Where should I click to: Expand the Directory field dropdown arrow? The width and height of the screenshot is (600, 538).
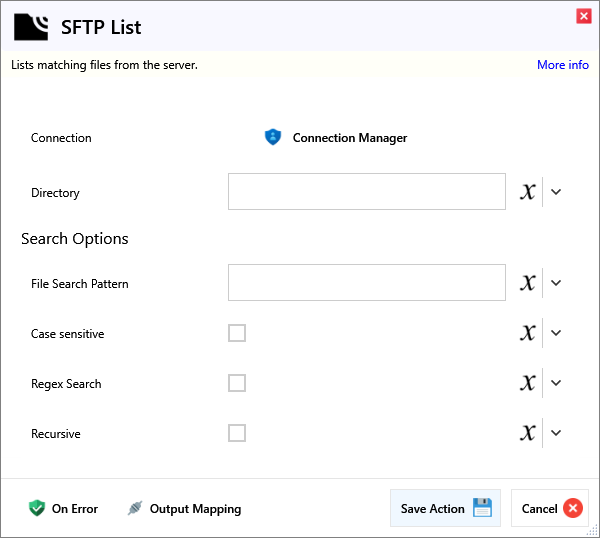pos(557,192)
